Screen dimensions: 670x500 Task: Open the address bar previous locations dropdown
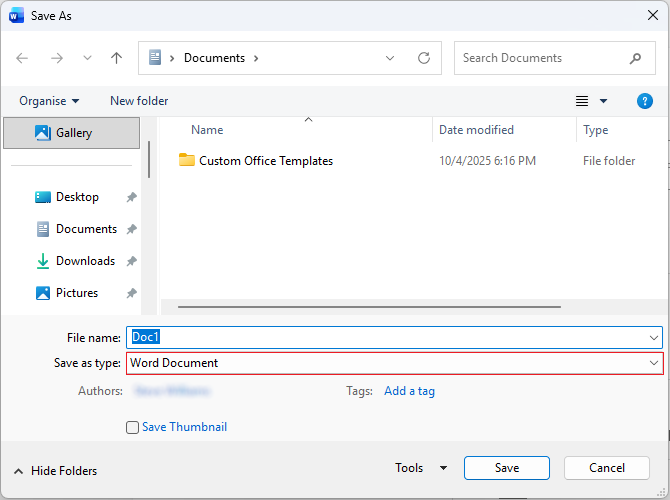(390, 58)
